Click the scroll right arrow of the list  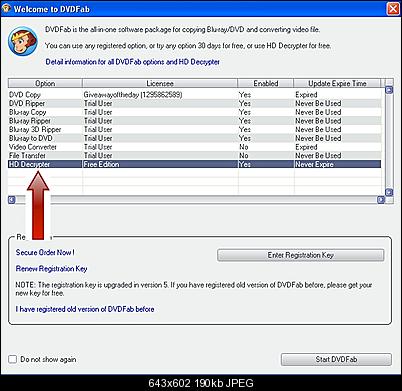(x=381, y=199)
